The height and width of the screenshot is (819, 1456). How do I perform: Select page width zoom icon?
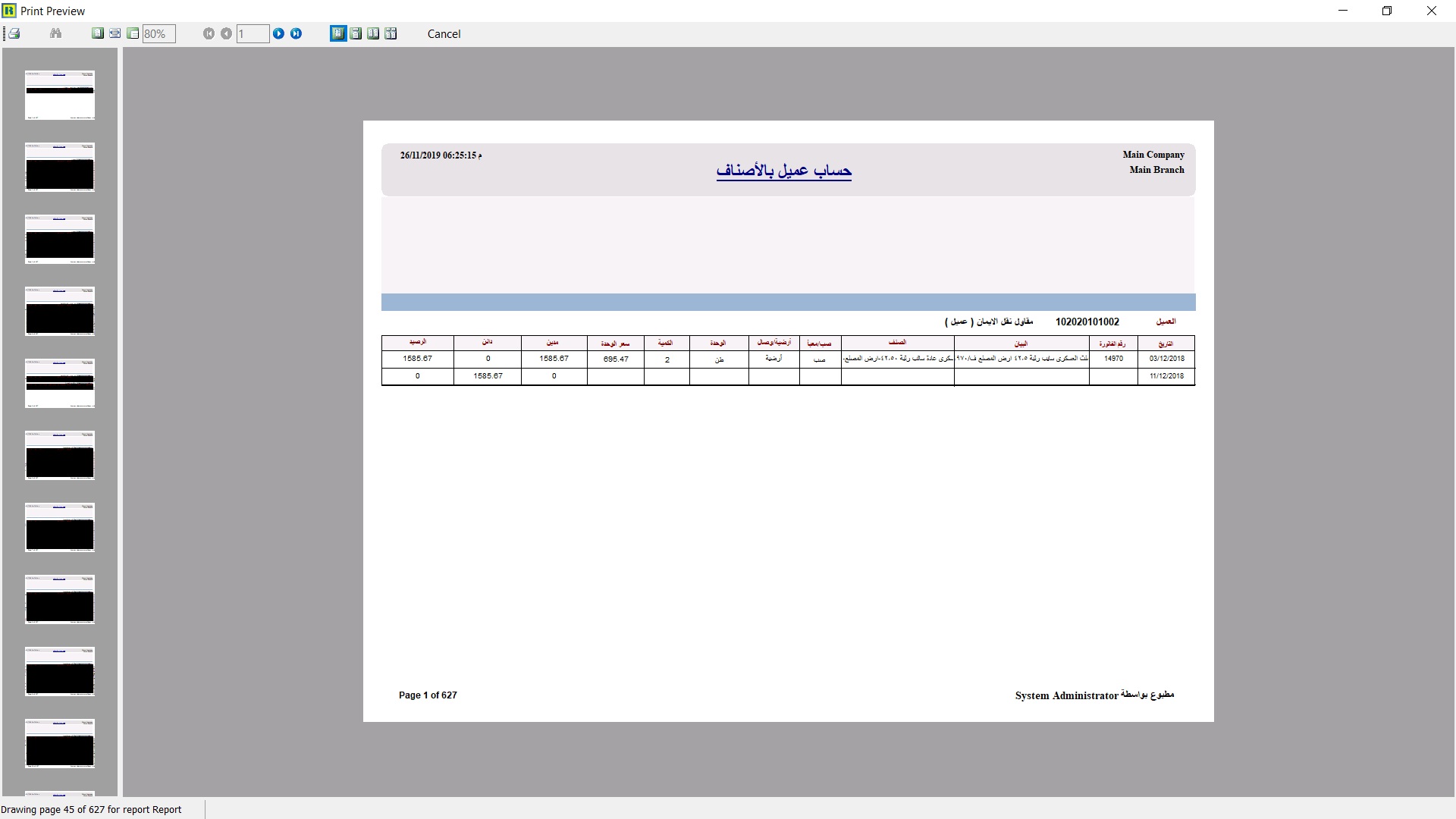(115, 33)
